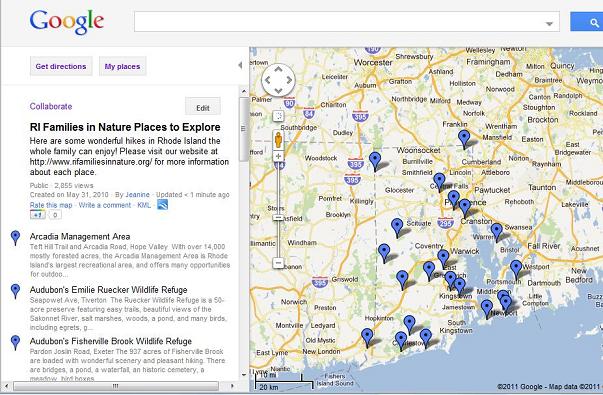Click the Collaborate link
This screenshot has height=395, width=603.
51,107
